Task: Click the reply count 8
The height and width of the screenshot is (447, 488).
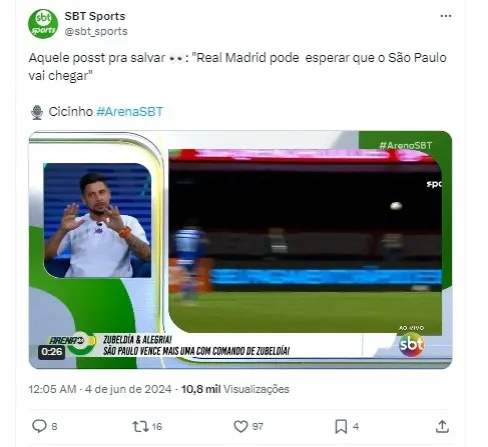Action: (x=54, y=427)
